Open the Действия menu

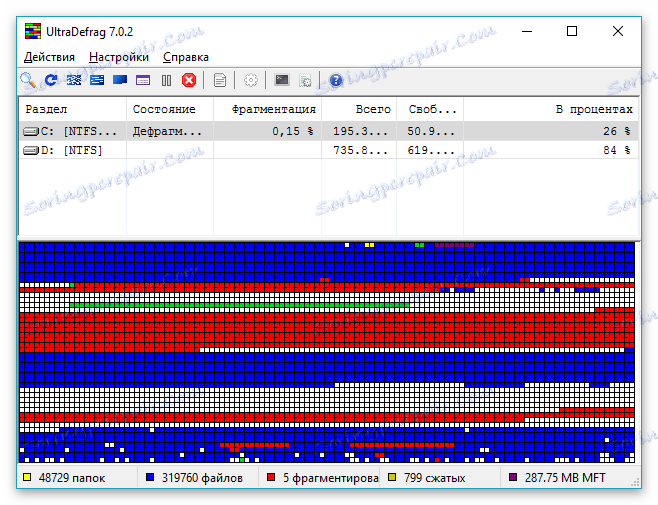[x=49, y=57]
